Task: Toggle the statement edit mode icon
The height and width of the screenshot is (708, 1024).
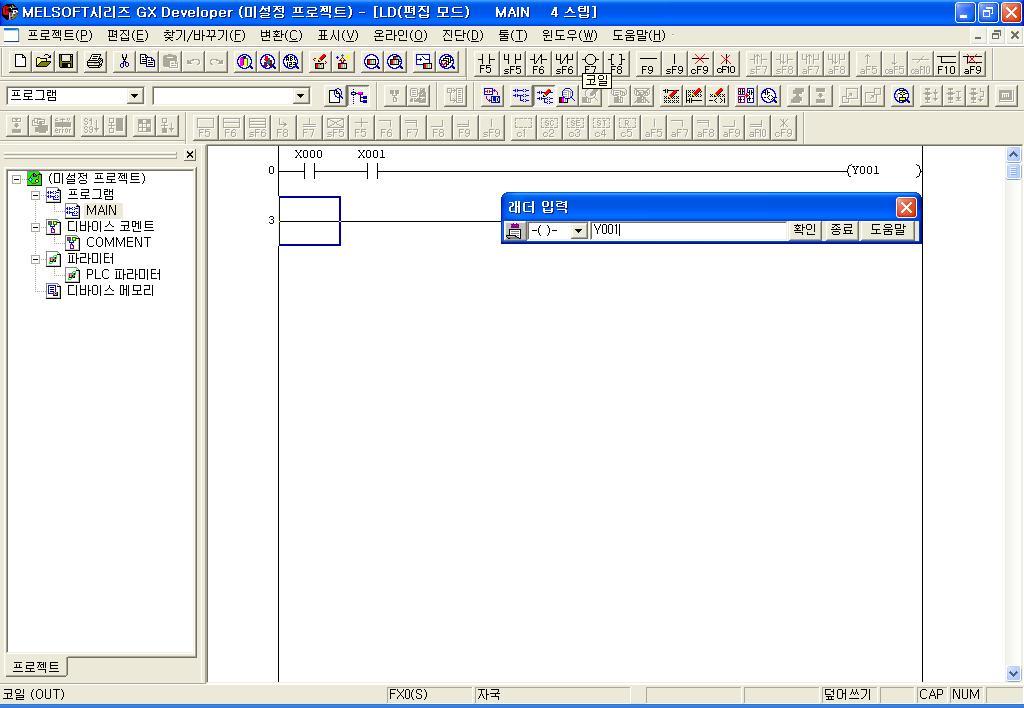Action: [694, 96]
